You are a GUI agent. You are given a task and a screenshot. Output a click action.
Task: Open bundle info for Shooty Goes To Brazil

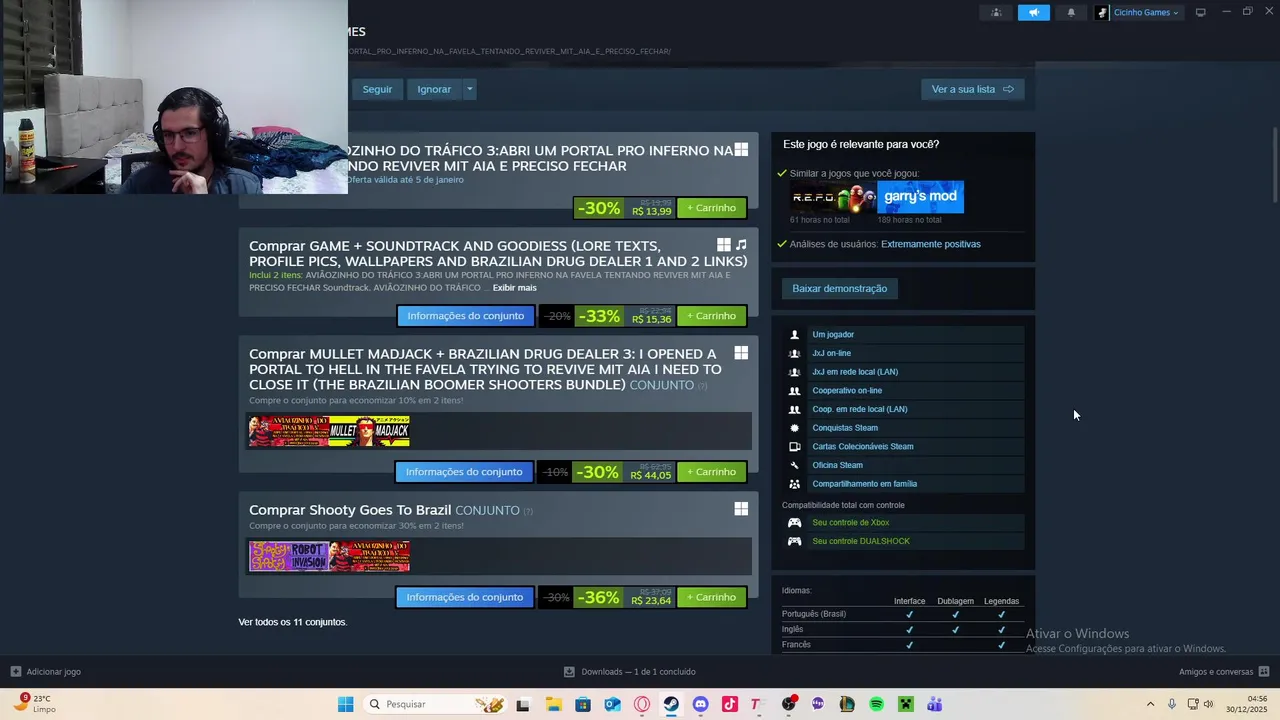(x=464, y=597)
